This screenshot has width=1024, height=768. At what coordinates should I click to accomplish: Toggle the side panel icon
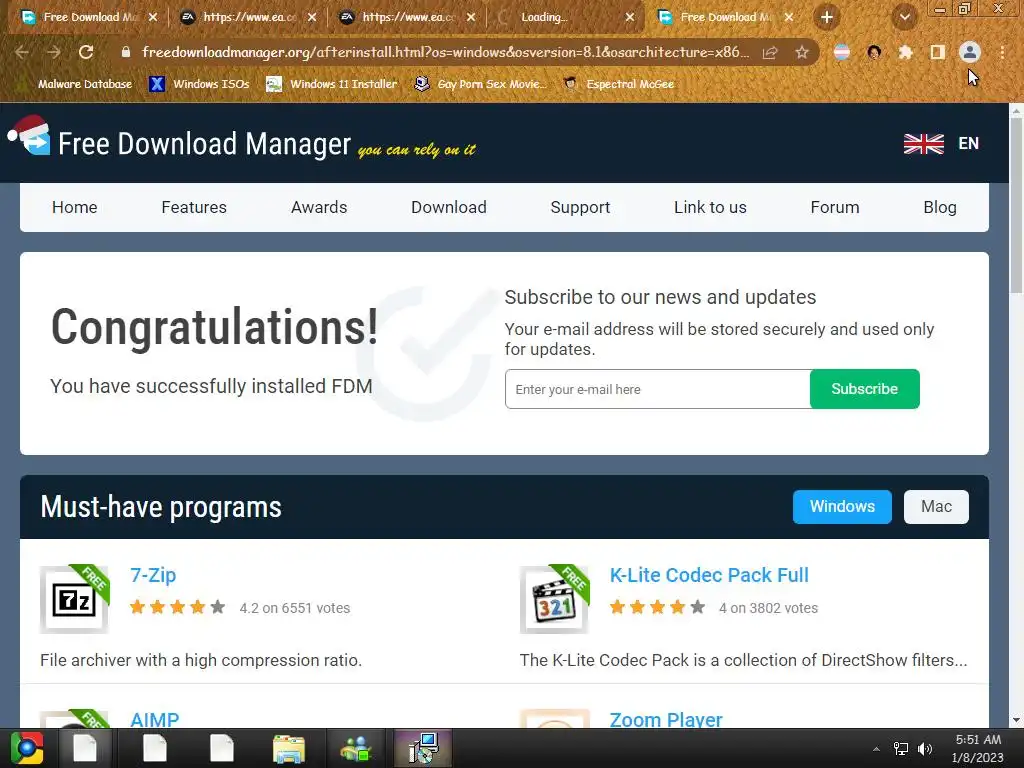tap(937, 52)
